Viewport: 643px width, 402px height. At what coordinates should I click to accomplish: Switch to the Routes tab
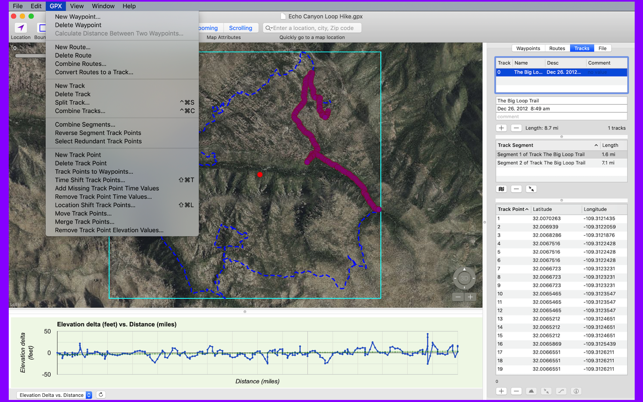(557, 48)
